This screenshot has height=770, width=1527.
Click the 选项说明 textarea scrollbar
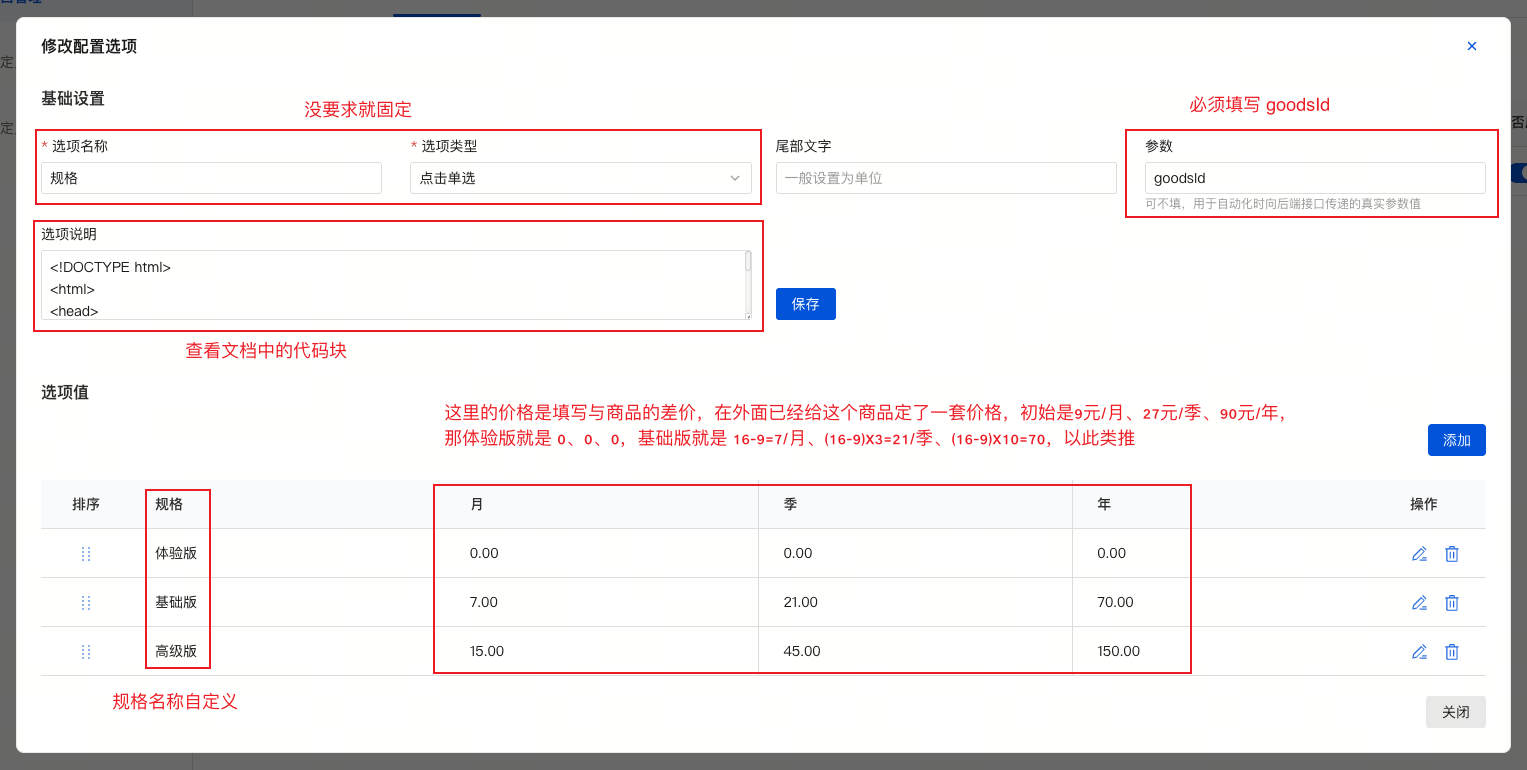pos(748,263)
